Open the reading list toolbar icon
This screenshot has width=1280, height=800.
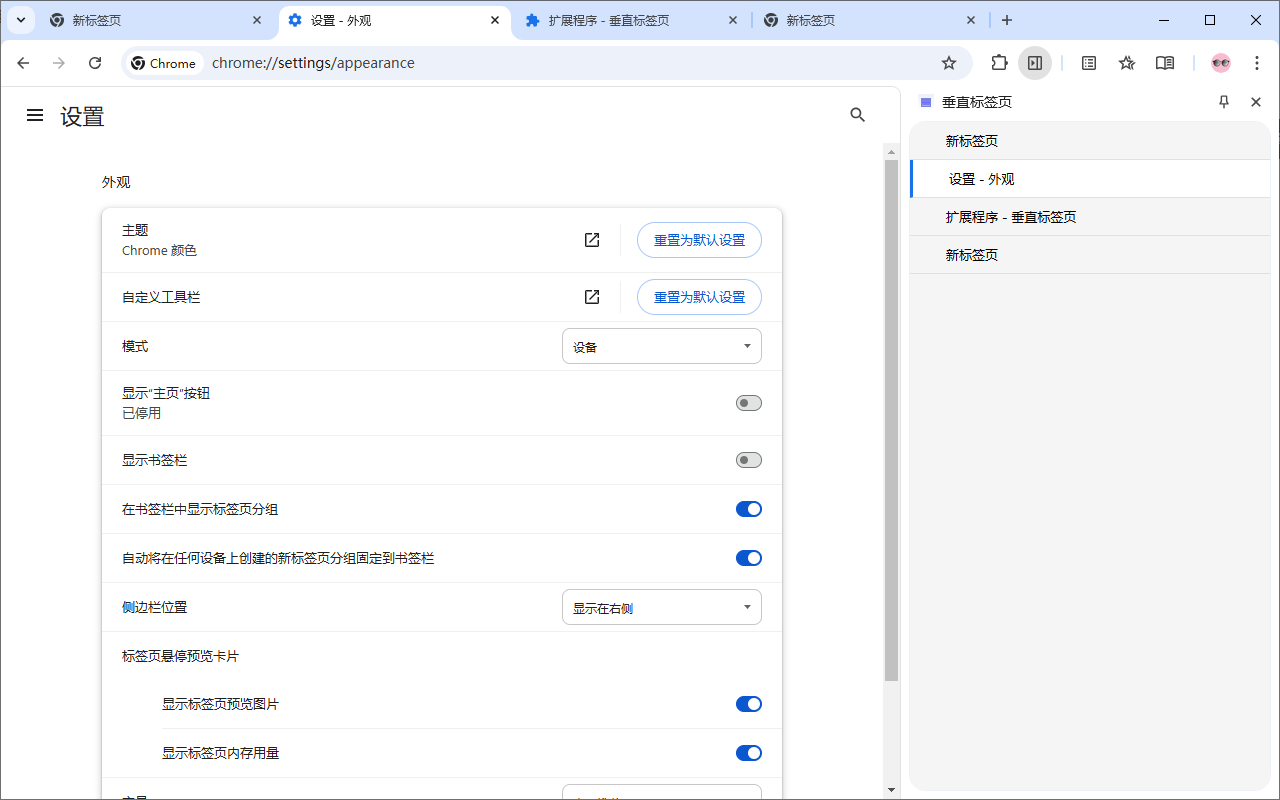tap(1089, 63)
